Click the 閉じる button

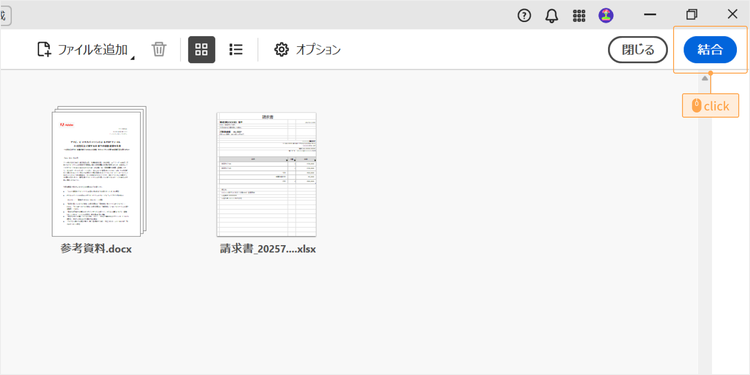coord(638,50)
